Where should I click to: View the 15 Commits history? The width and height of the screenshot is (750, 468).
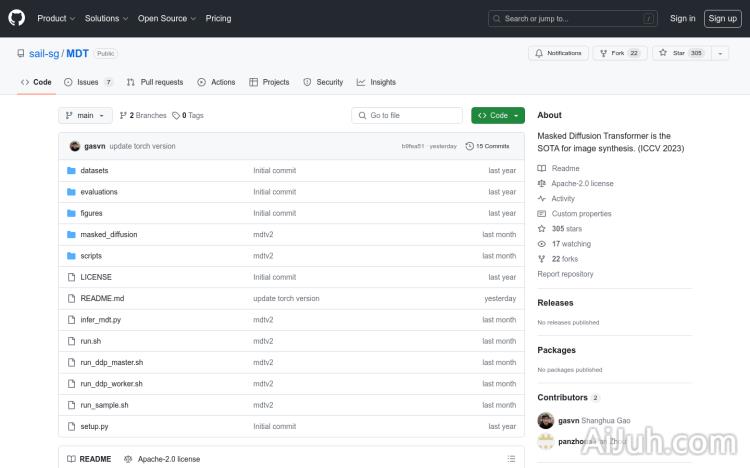(x=488, y=146)
